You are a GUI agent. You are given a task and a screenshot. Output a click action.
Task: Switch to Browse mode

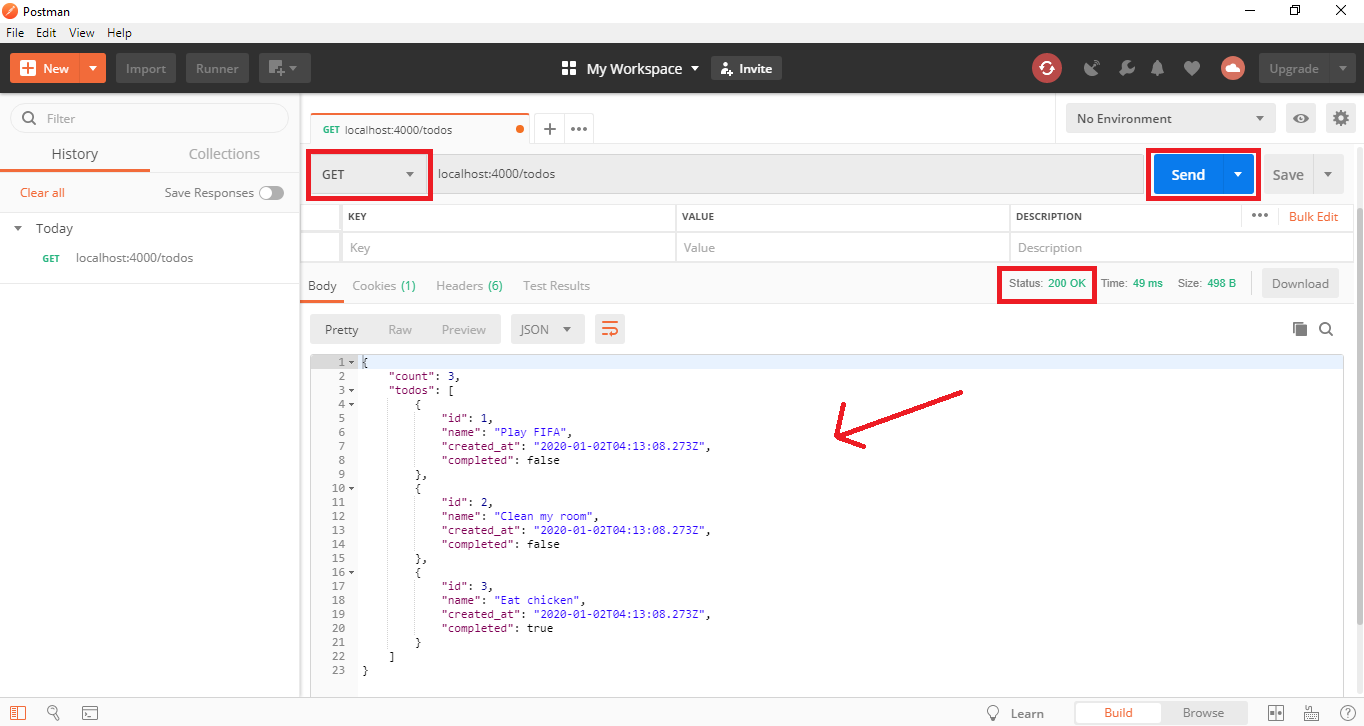(1203, 713)
